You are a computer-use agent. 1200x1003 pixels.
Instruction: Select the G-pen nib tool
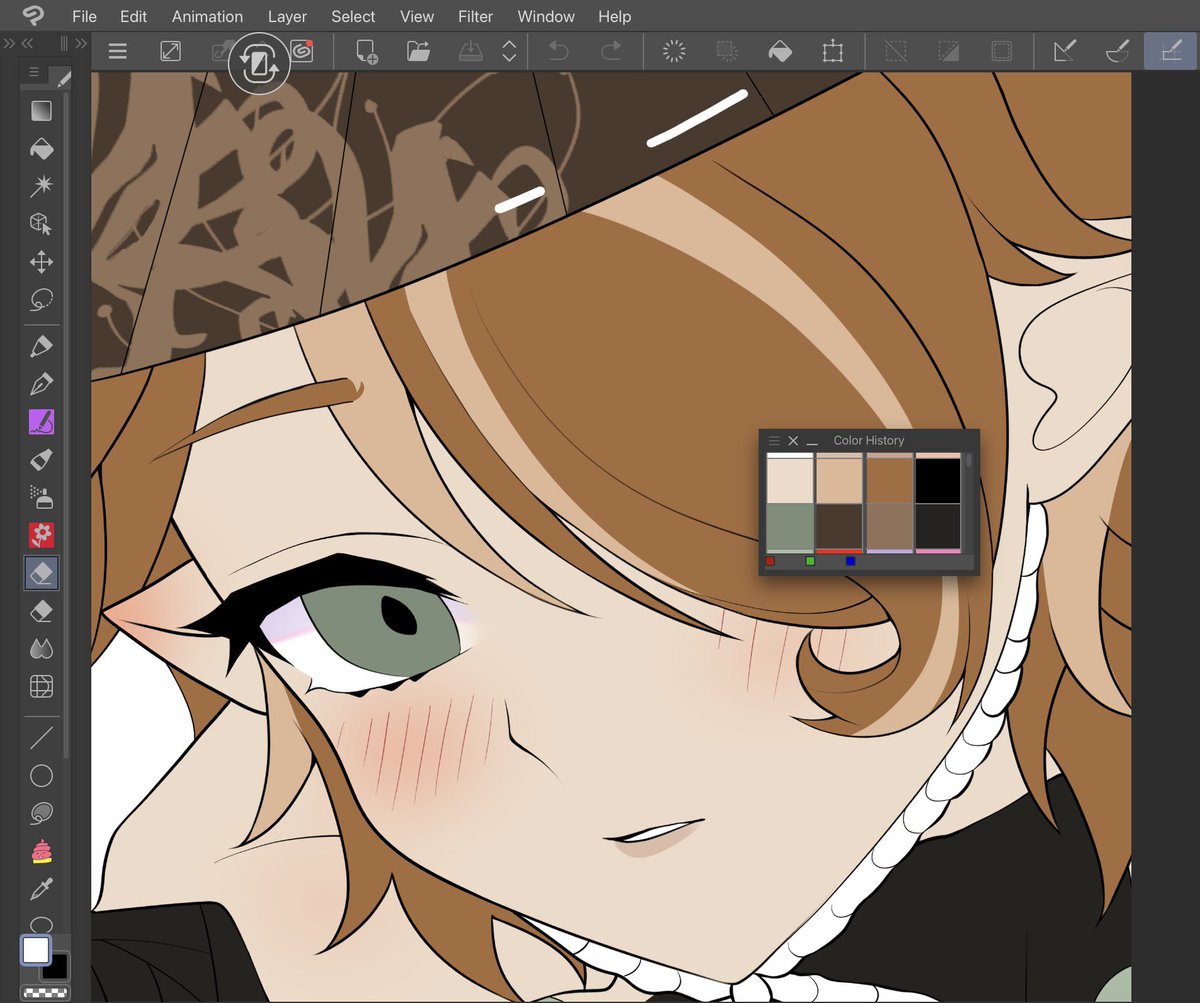pos(41,384)
